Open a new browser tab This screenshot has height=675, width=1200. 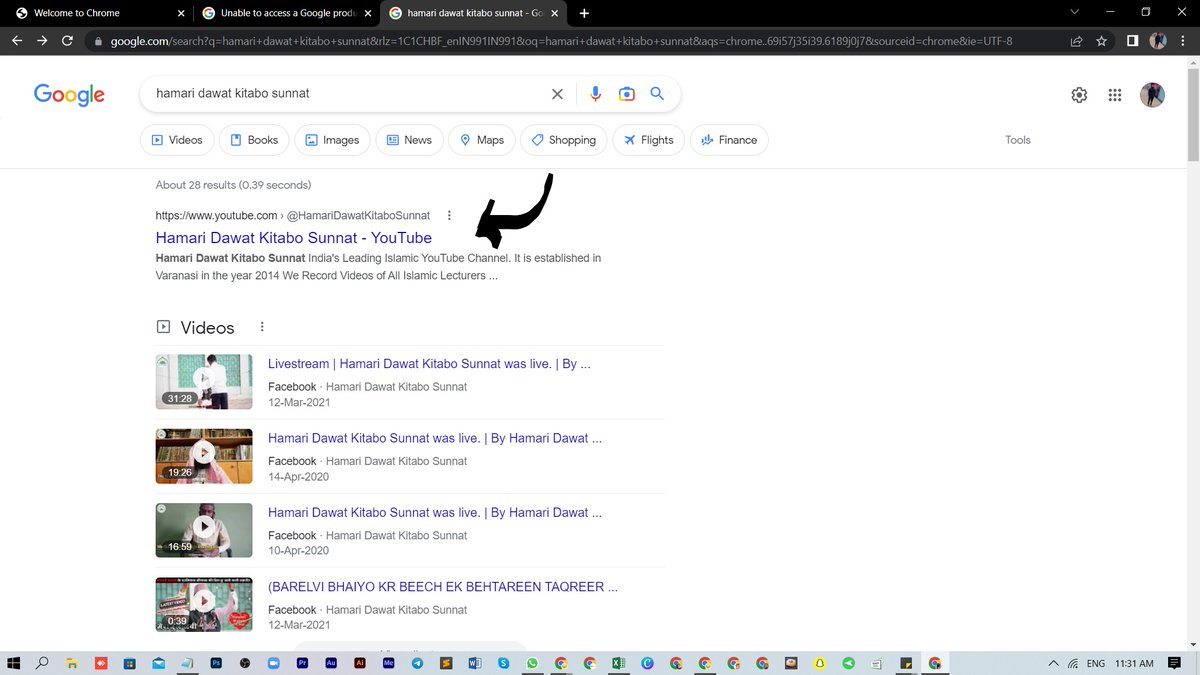[584, 13]
